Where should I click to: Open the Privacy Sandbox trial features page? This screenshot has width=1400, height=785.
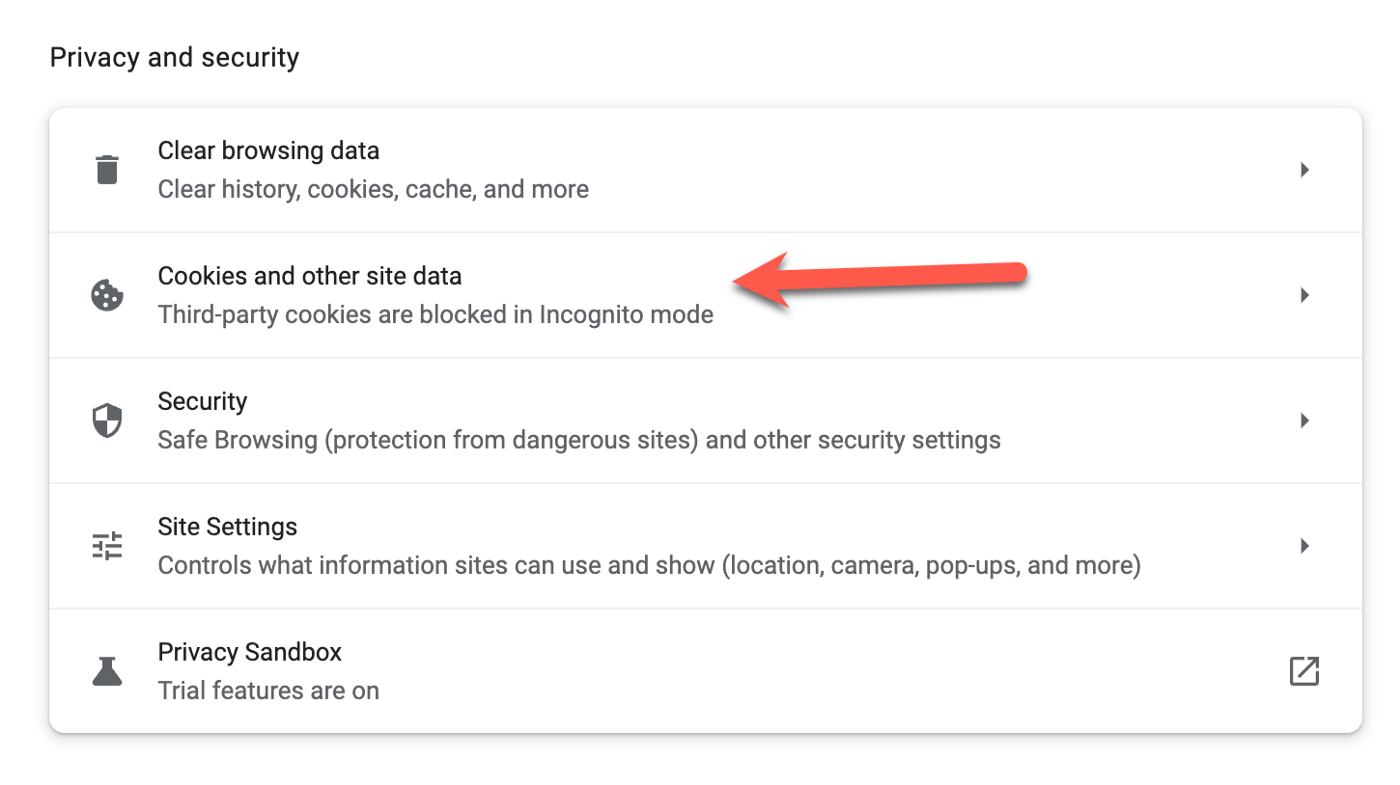[249, 651]
